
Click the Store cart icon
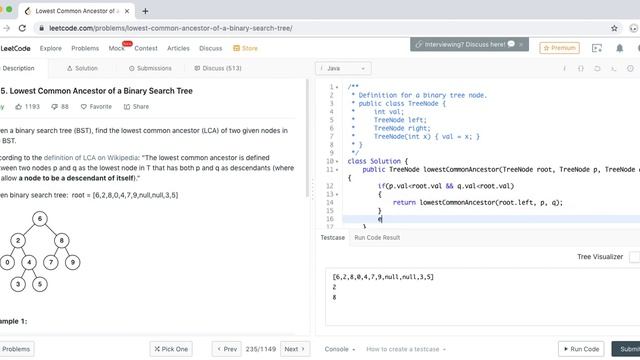pos(236,48)
